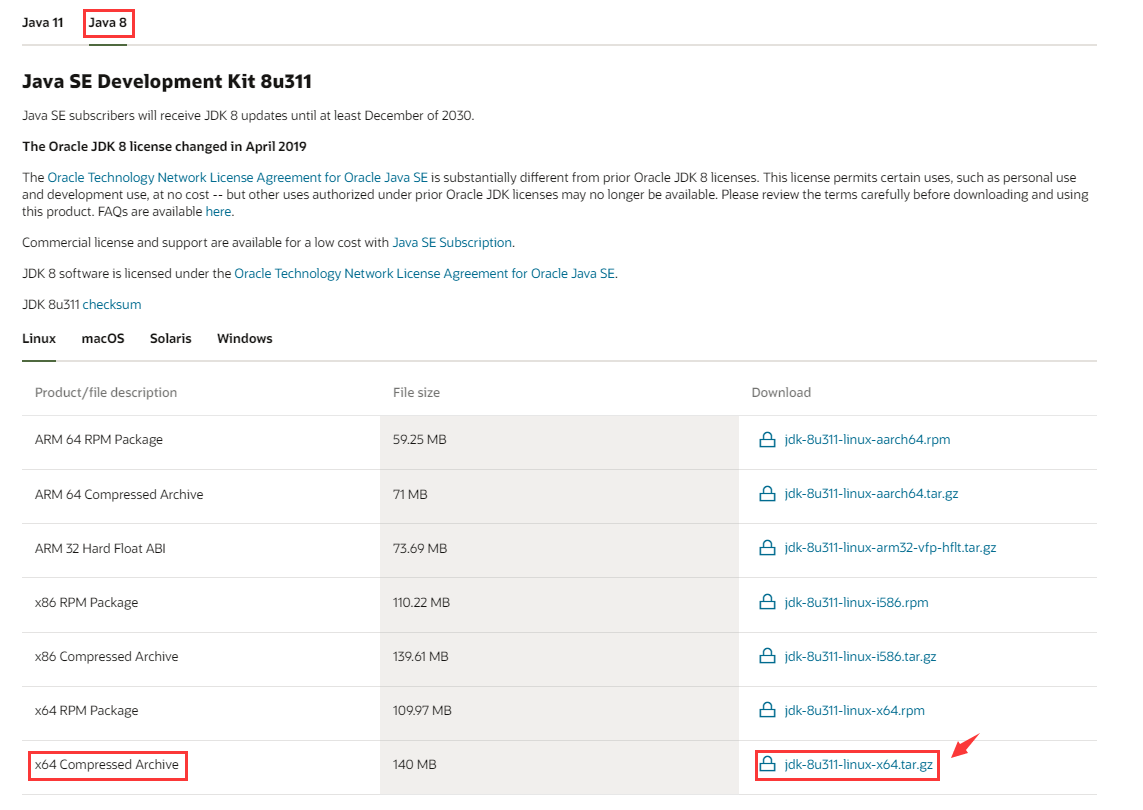1143x810 pixels.
Task: Click the 'Java SE Development Kit 8u311' heading
Action: click(167, 81)
